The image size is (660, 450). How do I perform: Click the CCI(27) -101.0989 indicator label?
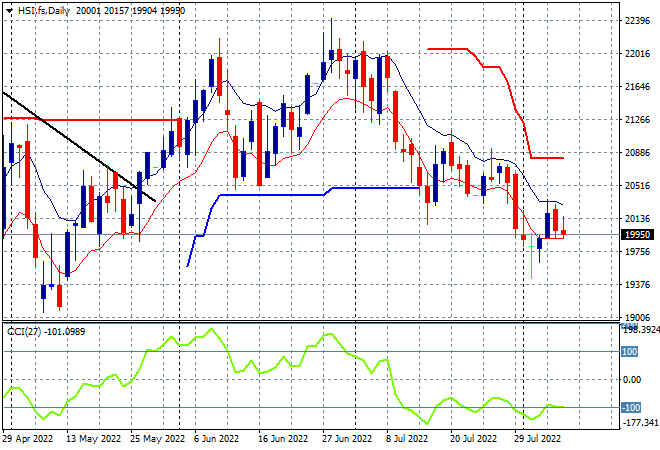(x=46, y=332)
